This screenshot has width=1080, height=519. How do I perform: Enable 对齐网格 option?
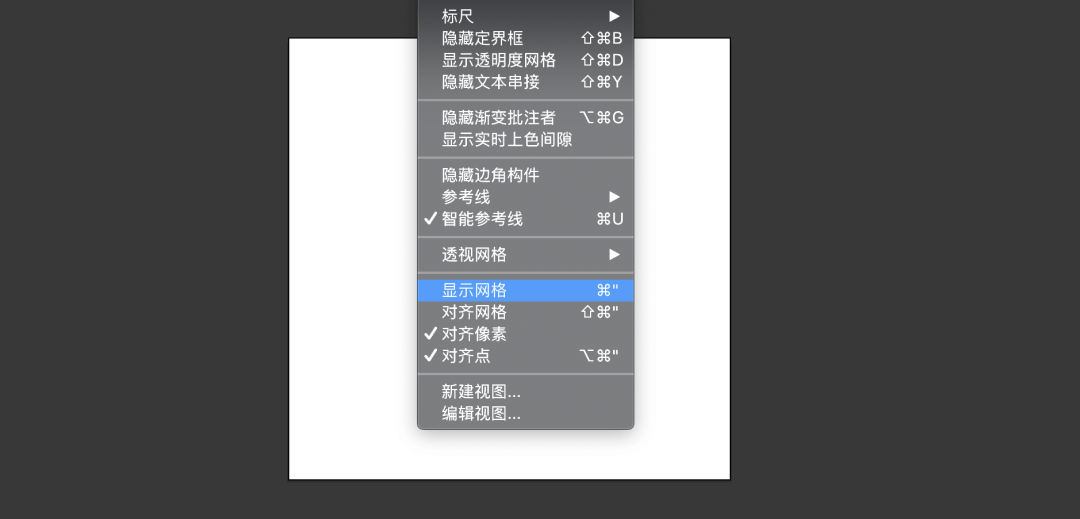tap(526, 313)
